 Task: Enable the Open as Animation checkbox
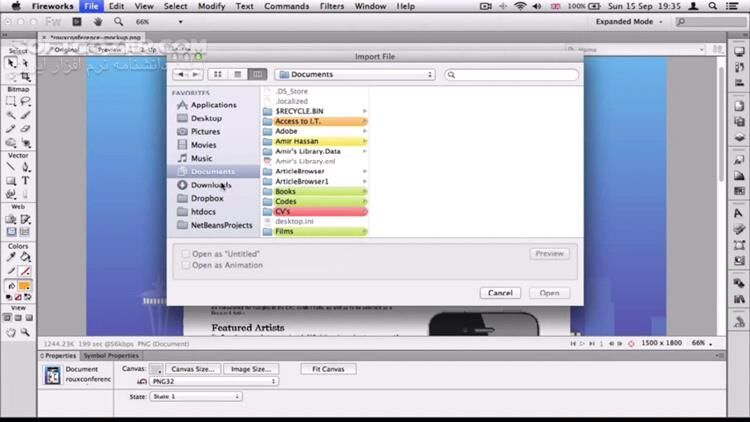(186, 265)
